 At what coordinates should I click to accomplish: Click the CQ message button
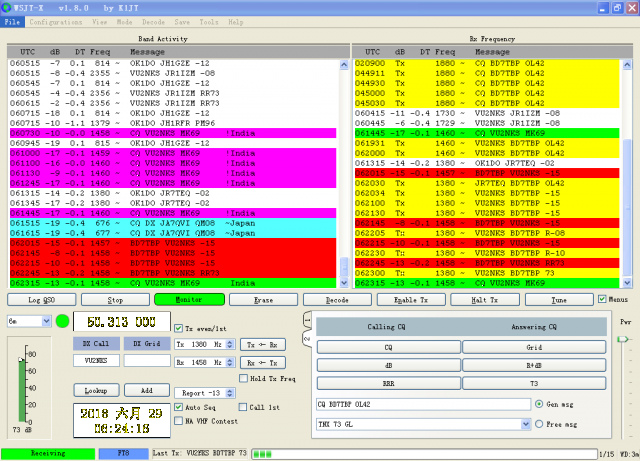coord(389,347)
